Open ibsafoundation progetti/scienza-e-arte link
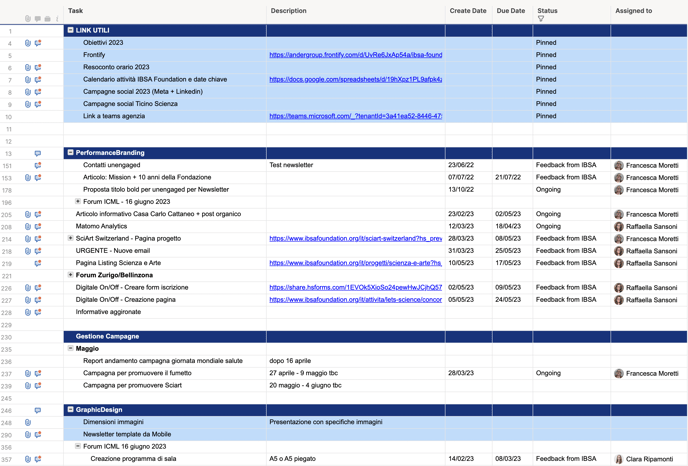This screenshot has width=688, height=466. pyautogui.click(x=355, y=263)
